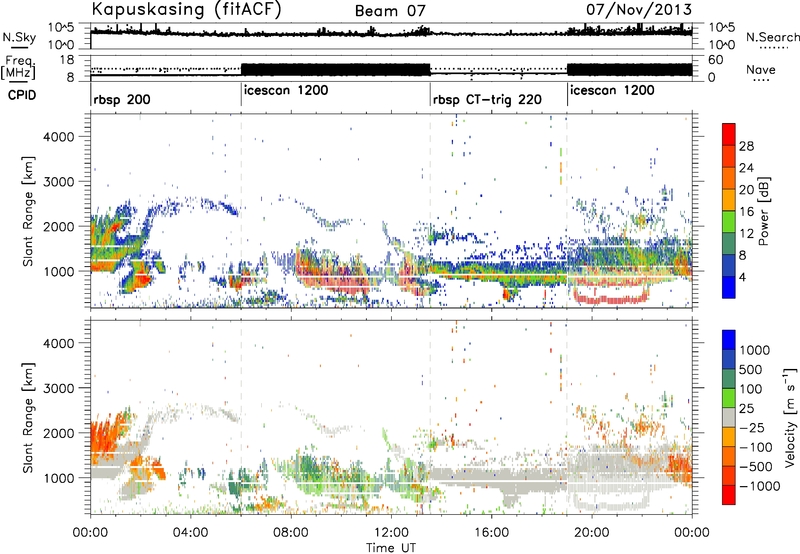
Task: Click the '2000' tick on velocity panel
Action: click(x=58, y=433)
